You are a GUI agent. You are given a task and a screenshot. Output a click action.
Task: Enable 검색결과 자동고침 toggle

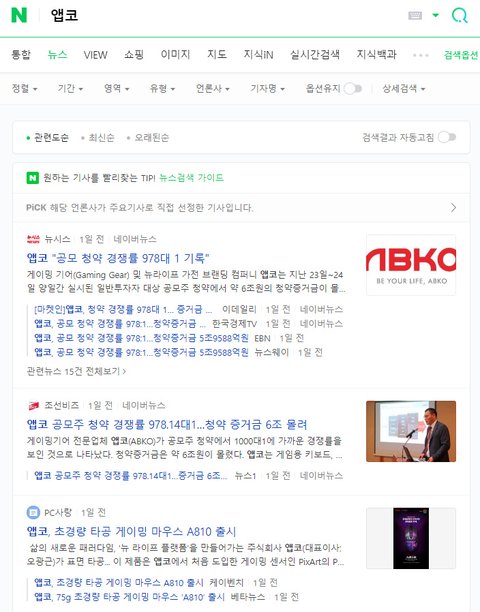447,137
